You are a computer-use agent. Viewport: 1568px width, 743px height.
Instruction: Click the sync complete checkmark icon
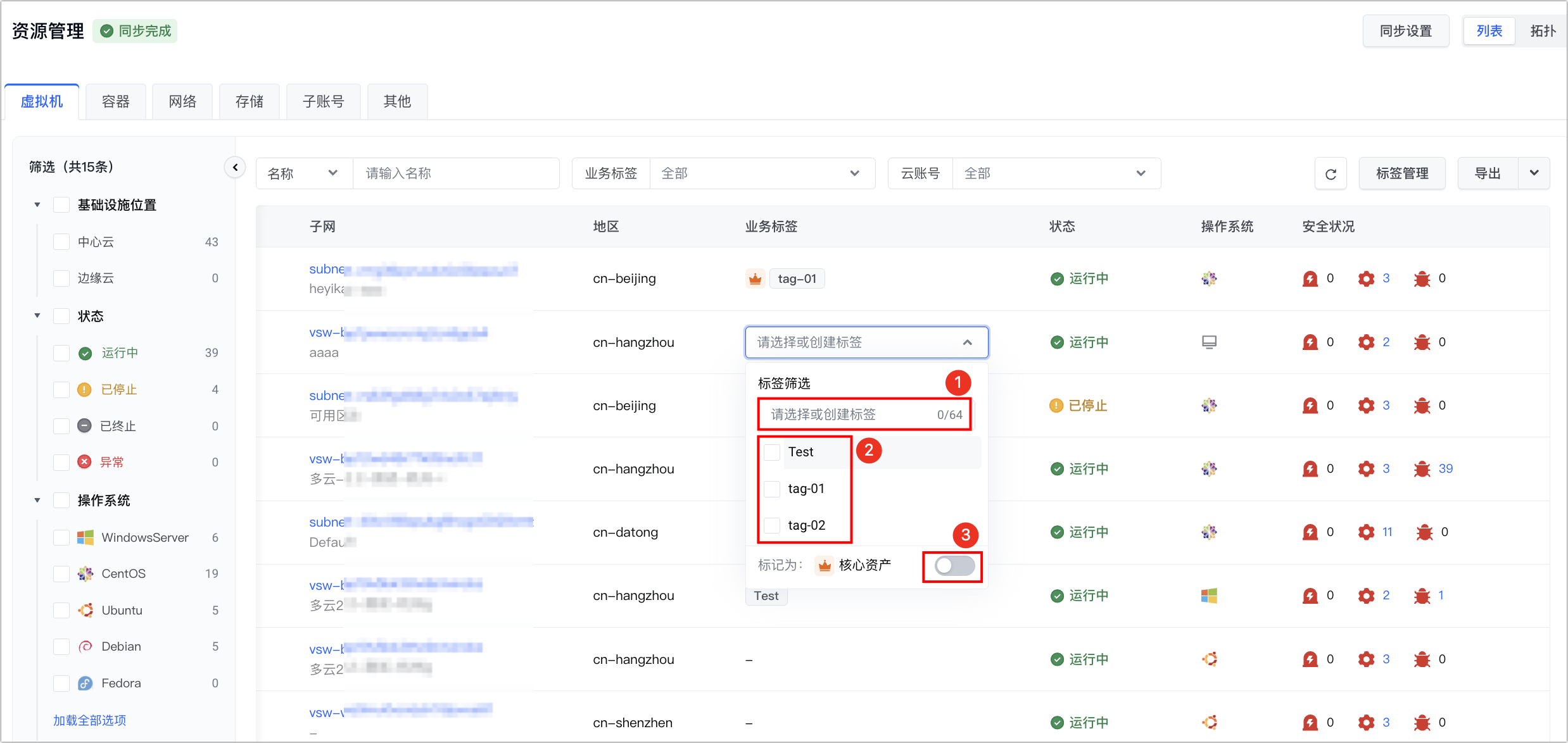pos(107,31)
